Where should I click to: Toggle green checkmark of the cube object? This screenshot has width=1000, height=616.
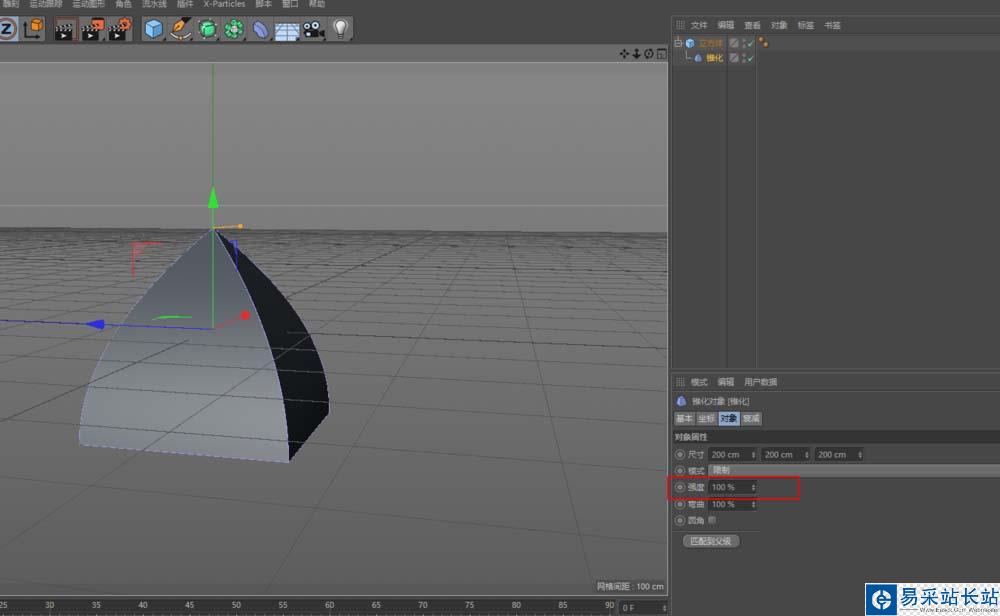pyautogui.click(x=750, y=43)
